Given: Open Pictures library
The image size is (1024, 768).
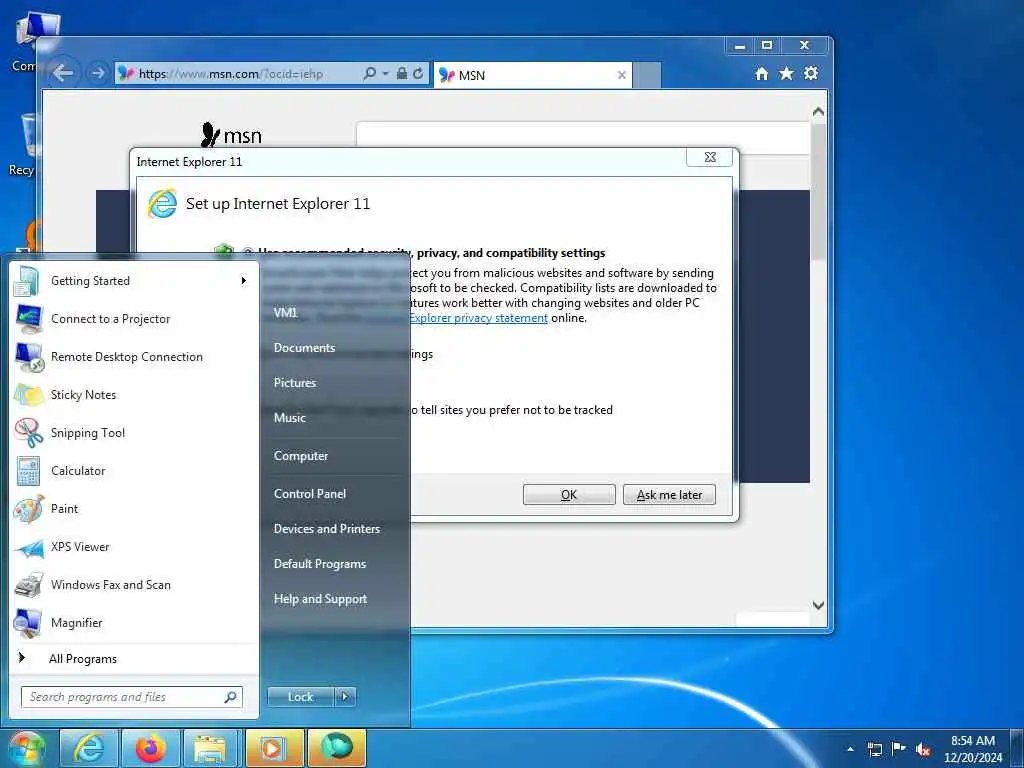Looking at the screenshot, I should pos(295,383).
